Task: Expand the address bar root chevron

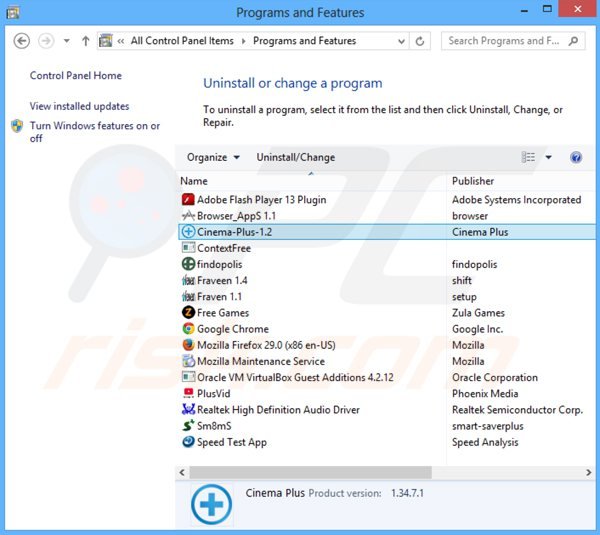Action: coord(121,41)
